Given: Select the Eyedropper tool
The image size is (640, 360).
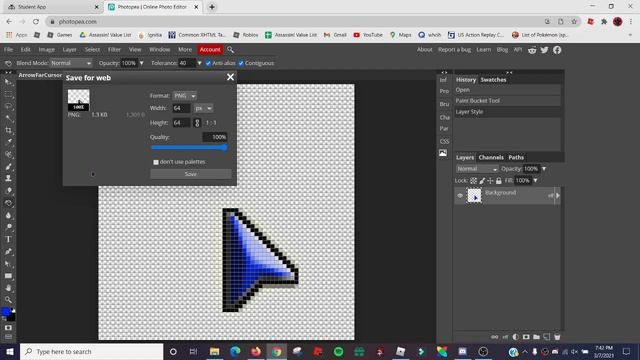Looking at the screenshot, I should point(8,142).
